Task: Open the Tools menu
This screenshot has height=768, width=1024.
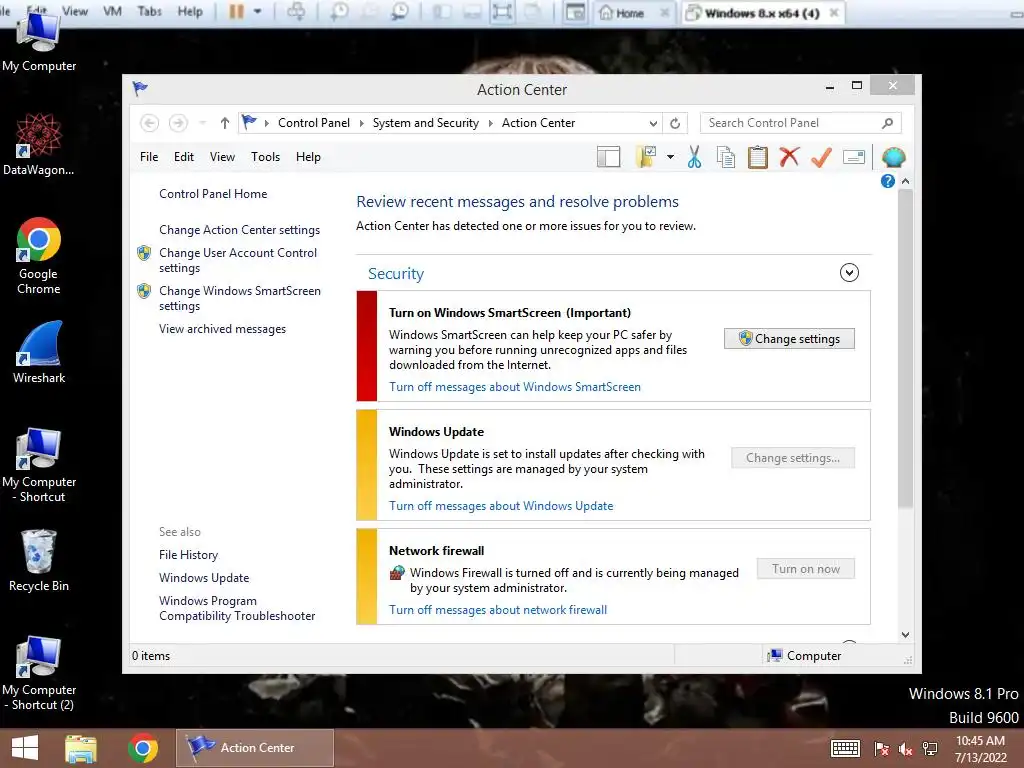Action: tap(265, 157)
